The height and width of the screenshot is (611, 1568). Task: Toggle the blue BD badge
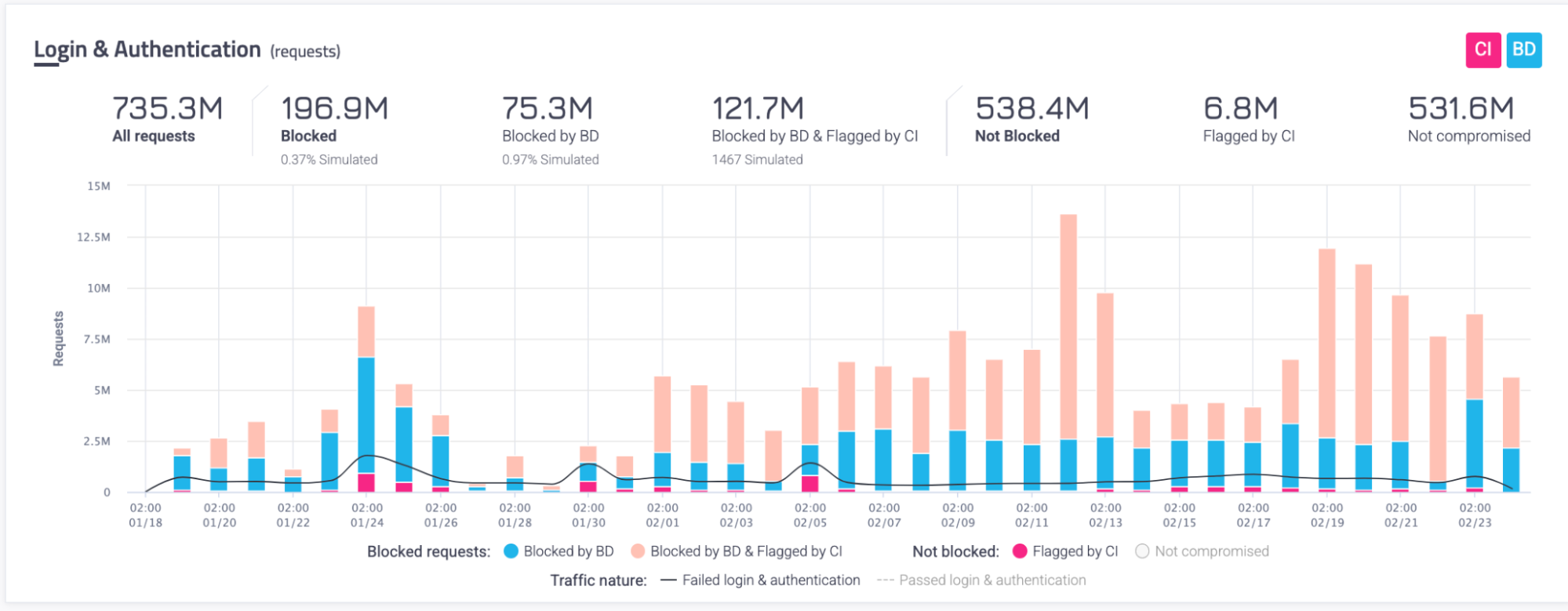pos(1523,50)
